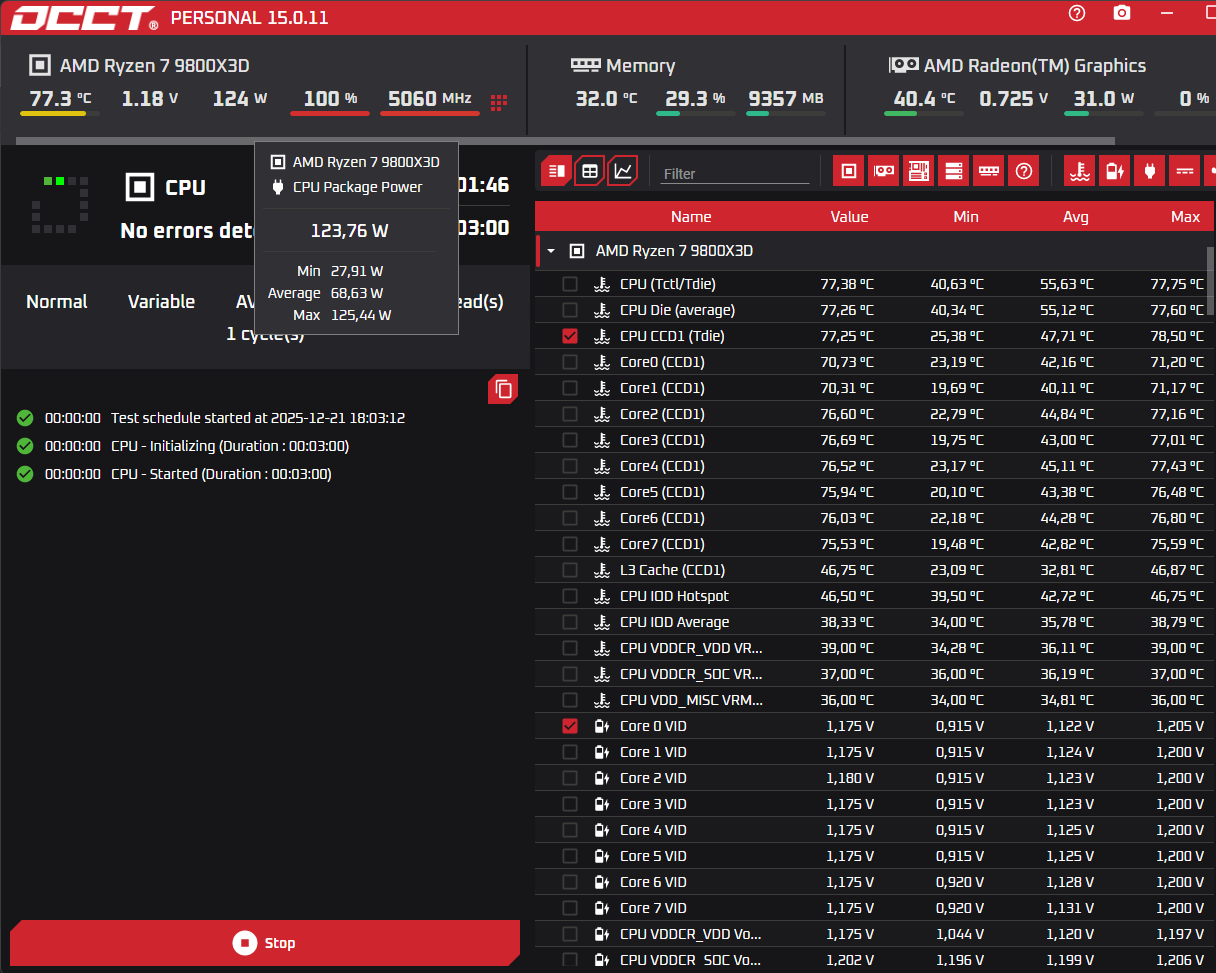Click the CPU 100 % usage bar

click(330, 113)
